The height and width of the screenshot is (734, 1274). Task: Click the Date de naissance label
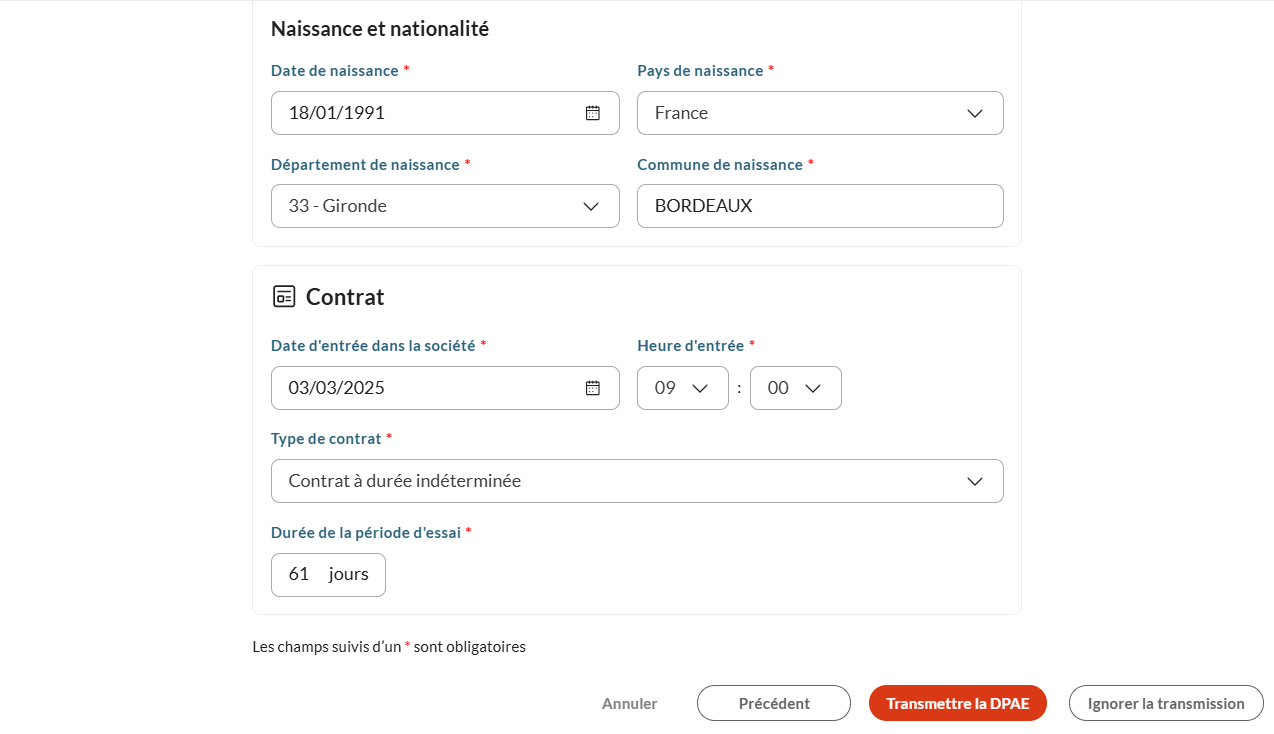point(335,71)
